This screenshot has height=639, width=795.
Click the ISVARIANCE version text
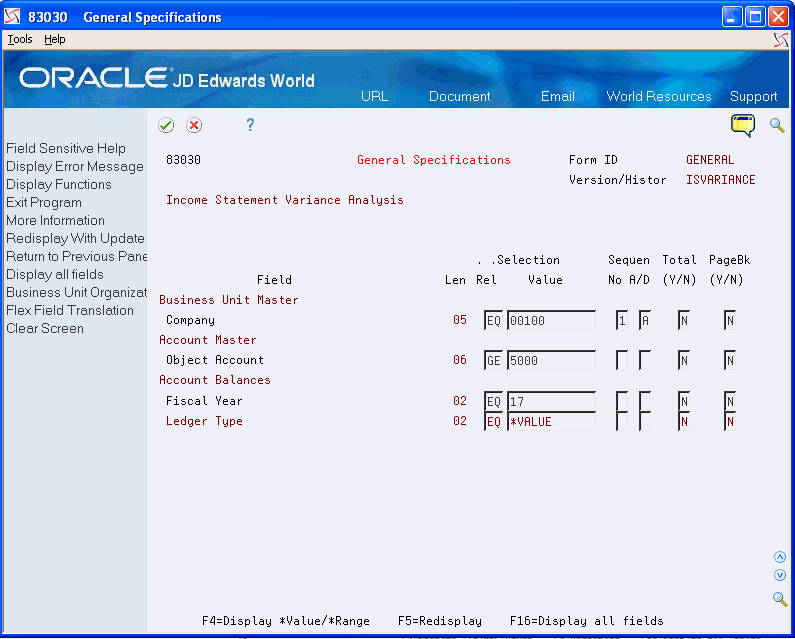tap(720, 180)
